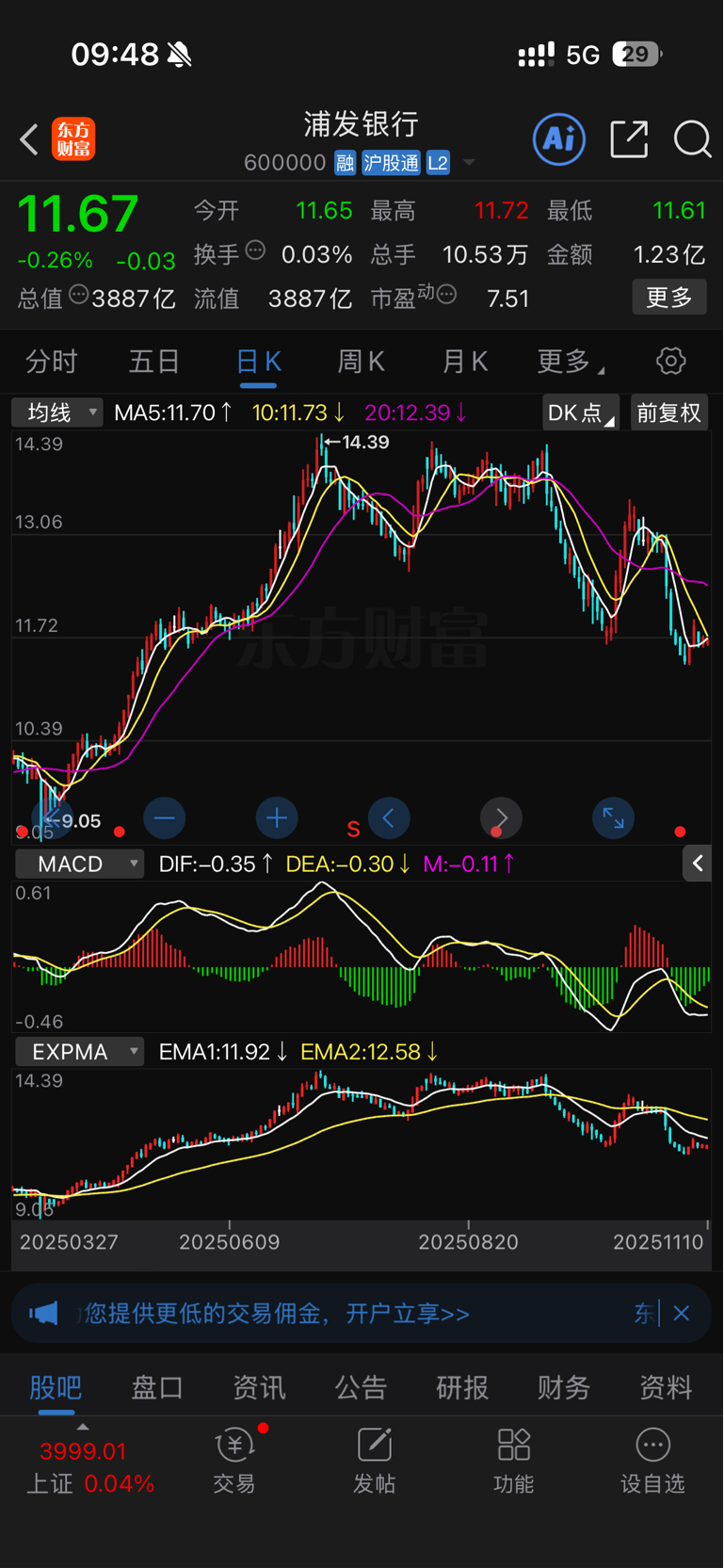Tap MA5:11.70 value label

[x=173, y=412]
